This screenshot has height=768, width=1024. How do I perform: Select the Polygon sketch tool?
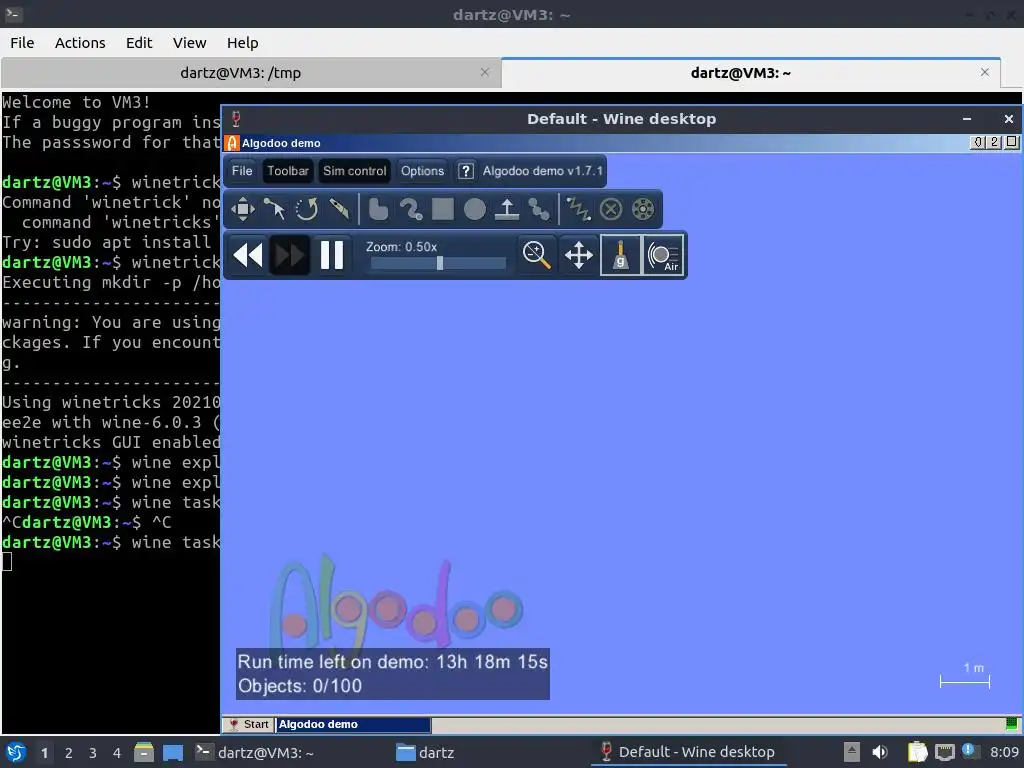coord(378,210)
